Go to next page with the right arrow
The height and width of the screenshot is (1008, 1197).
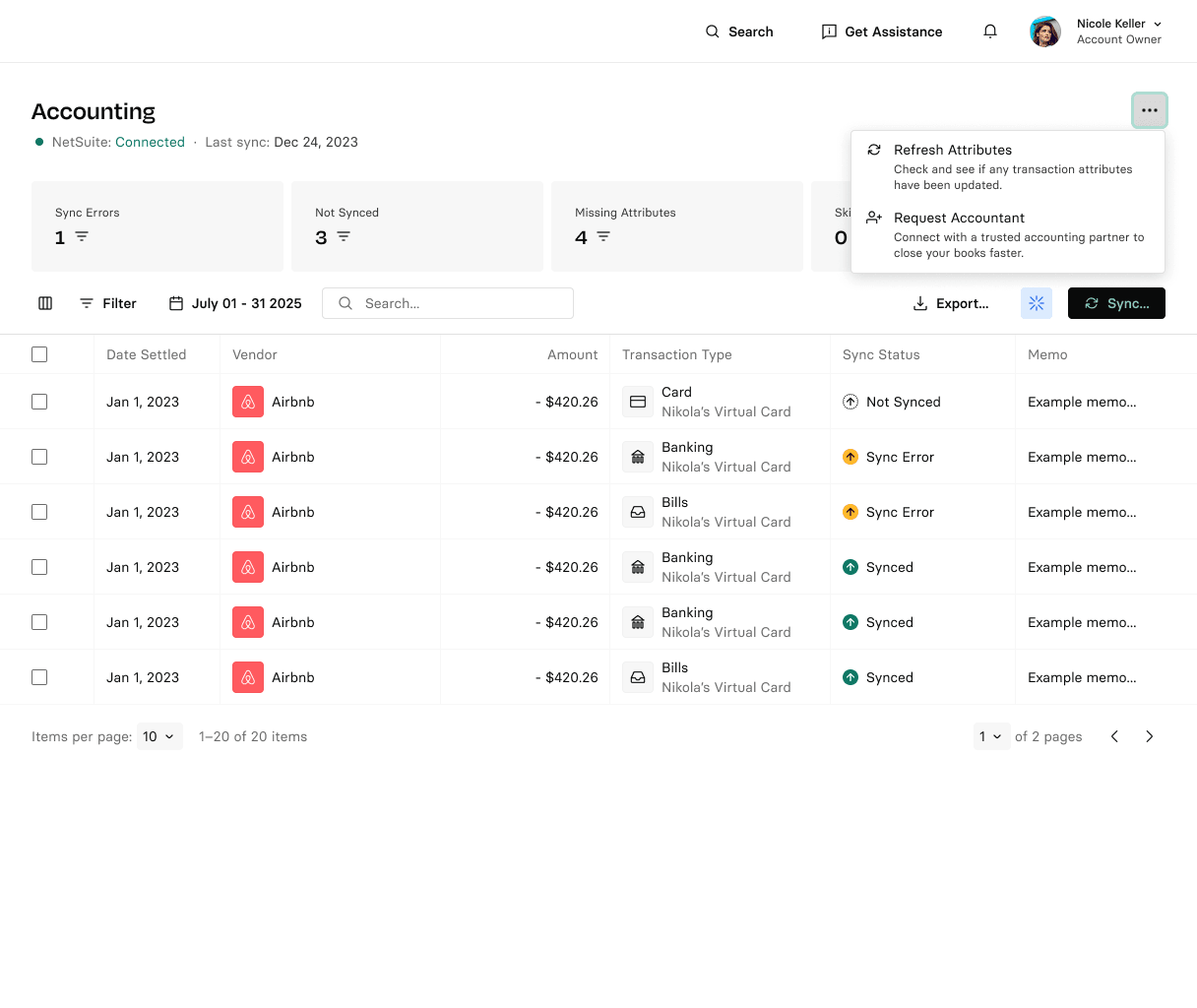(1150, 736)
